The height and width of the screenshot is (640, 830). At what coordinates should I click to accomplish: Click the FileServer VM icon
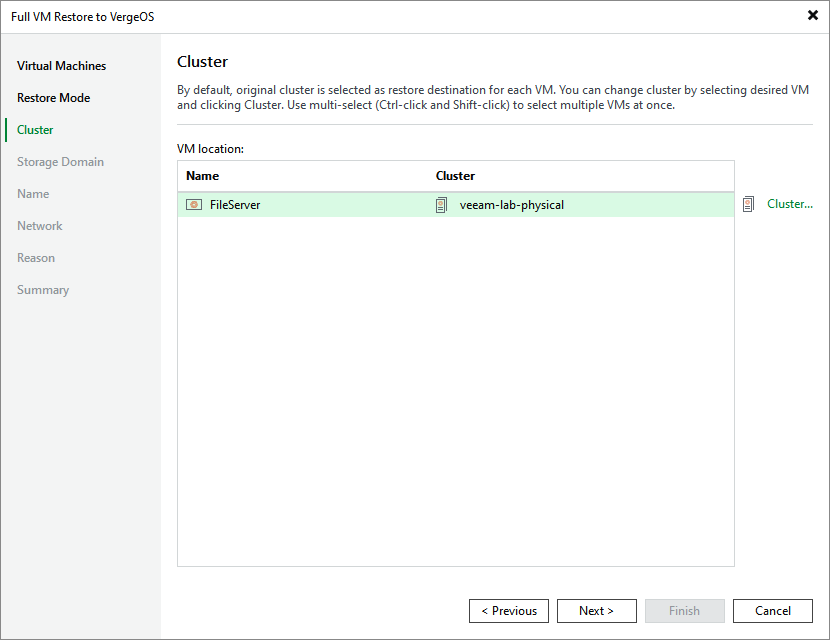coord(194,205)
